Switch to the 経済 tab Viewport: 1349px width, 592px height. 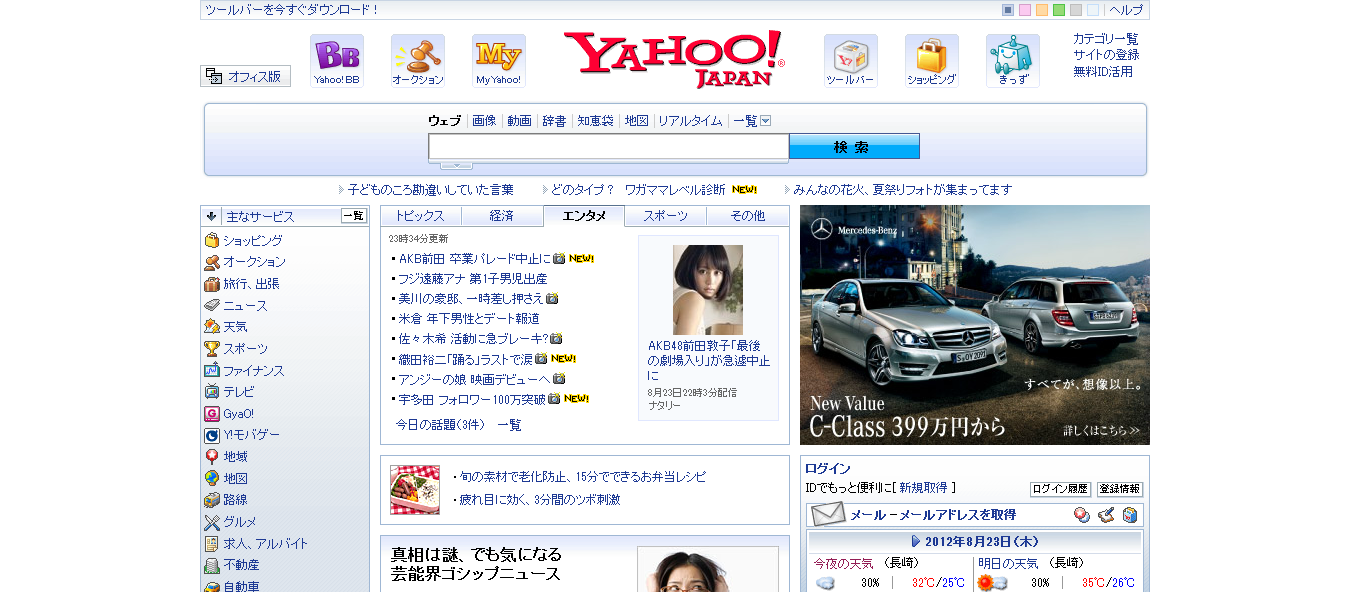tap(502, 216)
